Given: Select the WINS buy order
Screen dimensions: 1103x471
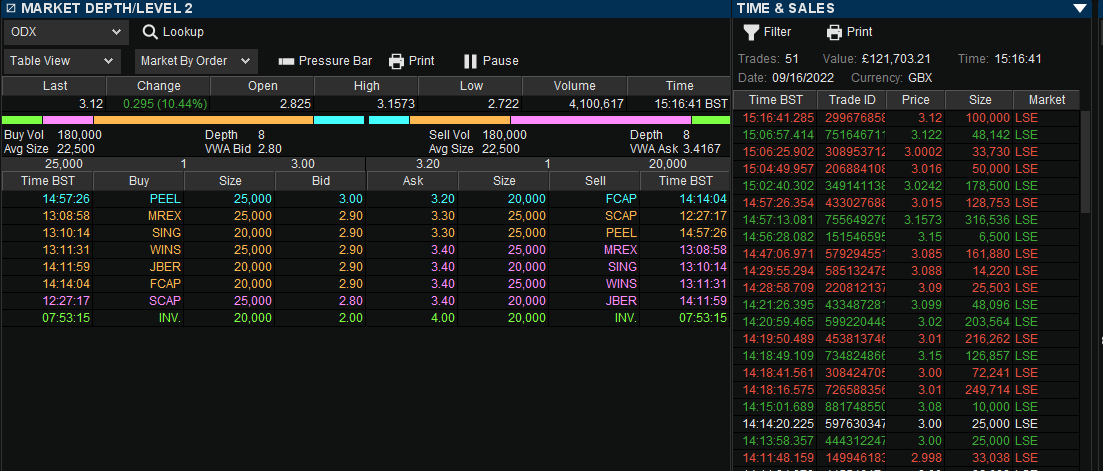Looking at the screenshot, I should tap(184, 250).
